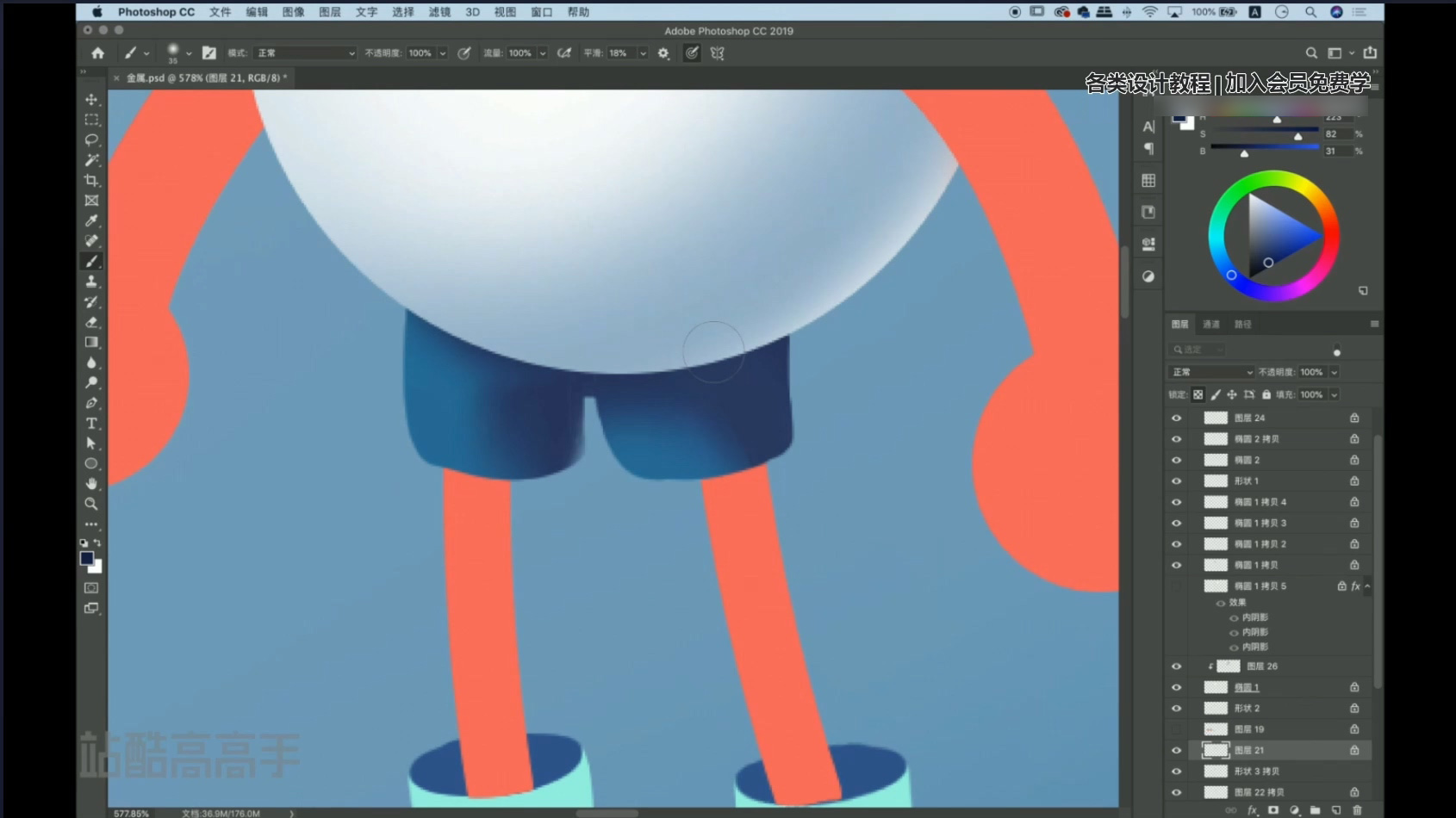Click the Zoom tool in toolbar
The height and width of the screenshot is (818, 1456).
pyautogui.click(x=91, y=504)
